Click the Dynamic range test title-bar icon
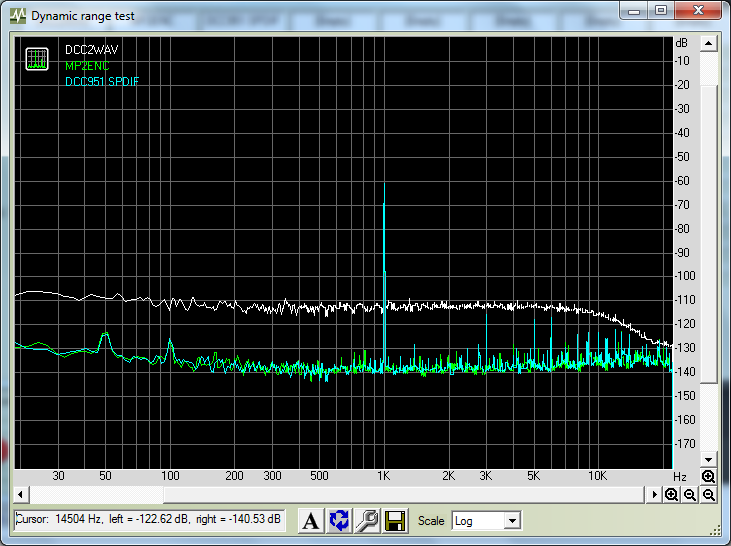Image resolution: width=731 pixels, height=546 pixels. [x=18, y=16]
